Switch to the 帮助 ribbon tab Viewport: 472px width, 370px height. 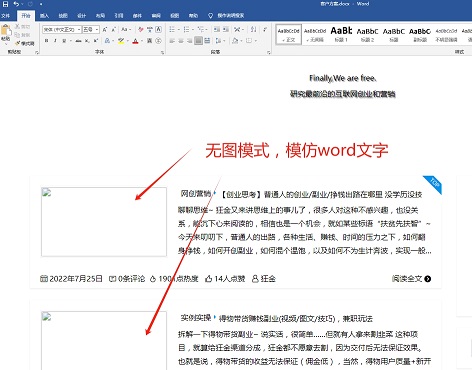tap(193, 16)
